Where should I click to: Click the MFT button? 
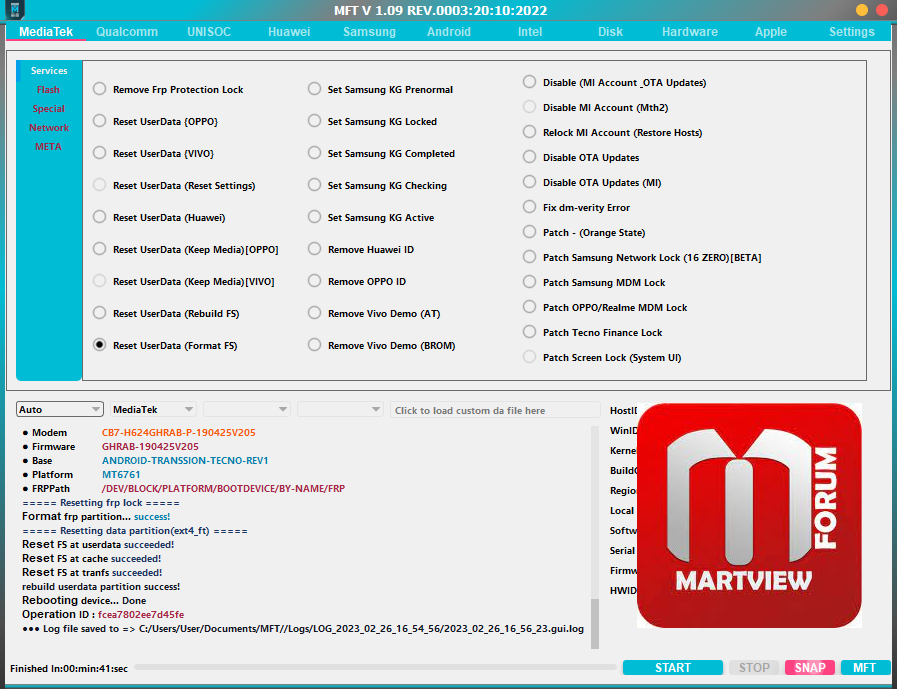point(865,668)
